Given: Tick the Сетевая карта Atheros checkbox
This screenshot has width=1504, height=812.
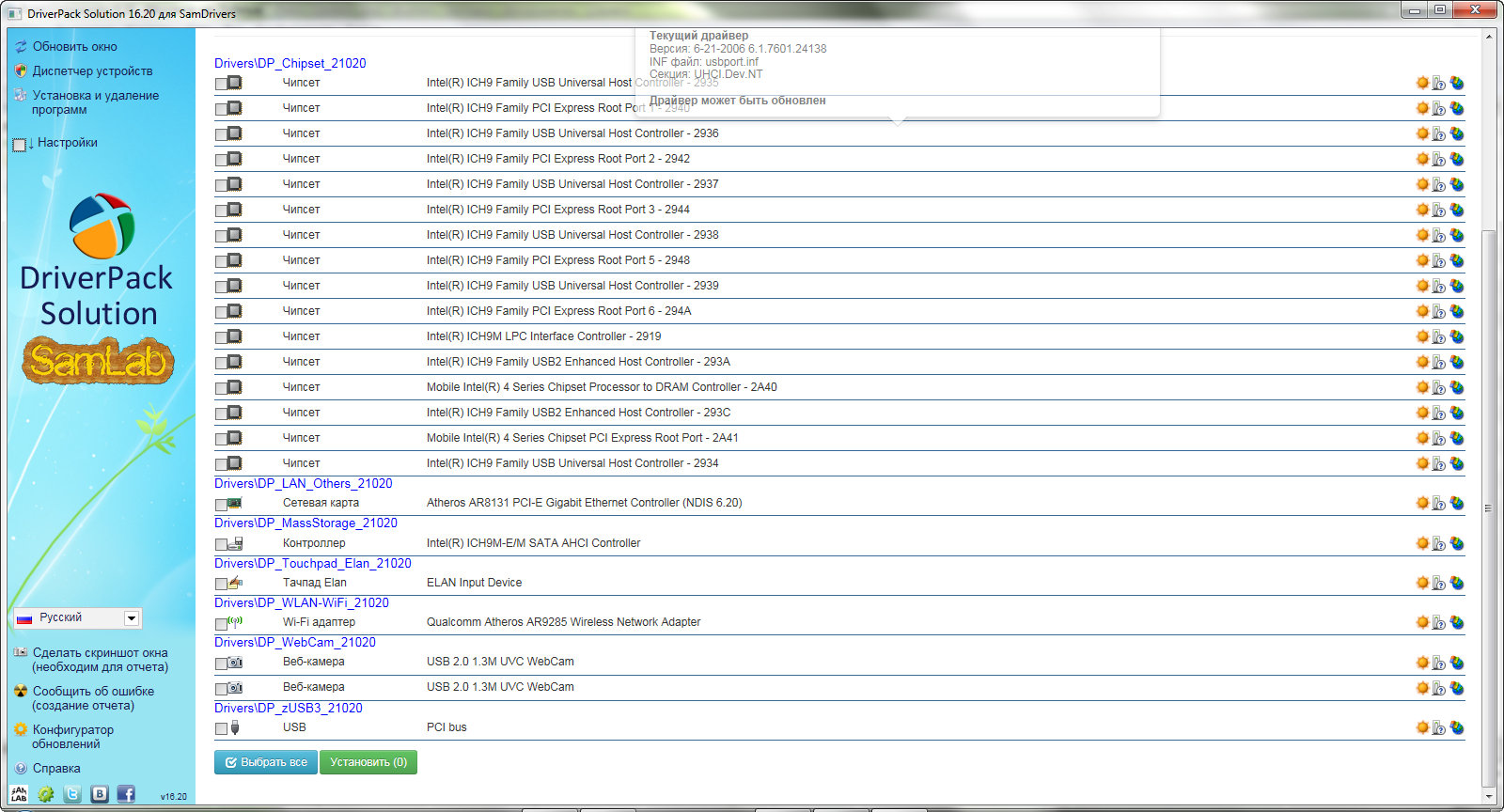Looking at the screenshot, I should (x=221, y=505).
